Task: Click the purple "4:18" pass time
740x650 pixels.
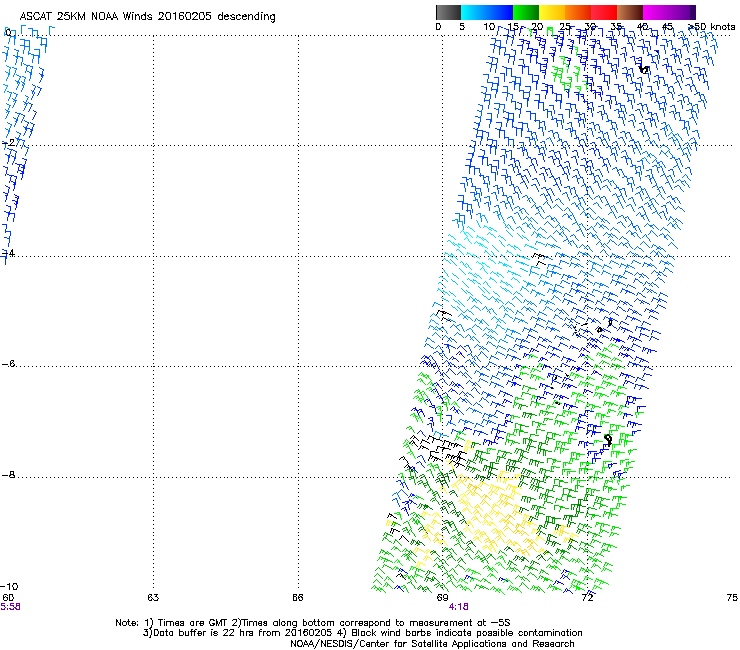Action: tap(458, 607)
